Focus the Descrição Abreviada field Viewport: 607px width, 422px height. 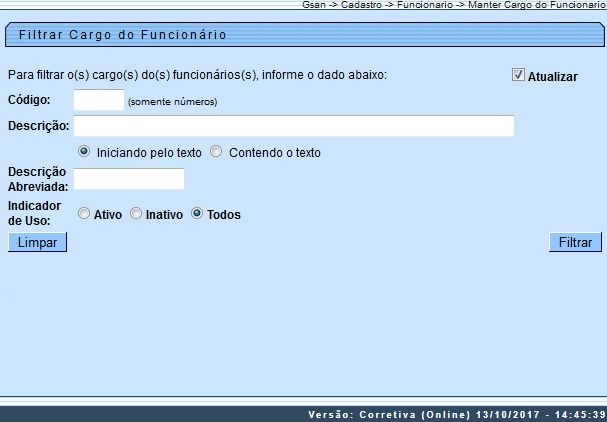pyautogui.click(x=129, y=179)
